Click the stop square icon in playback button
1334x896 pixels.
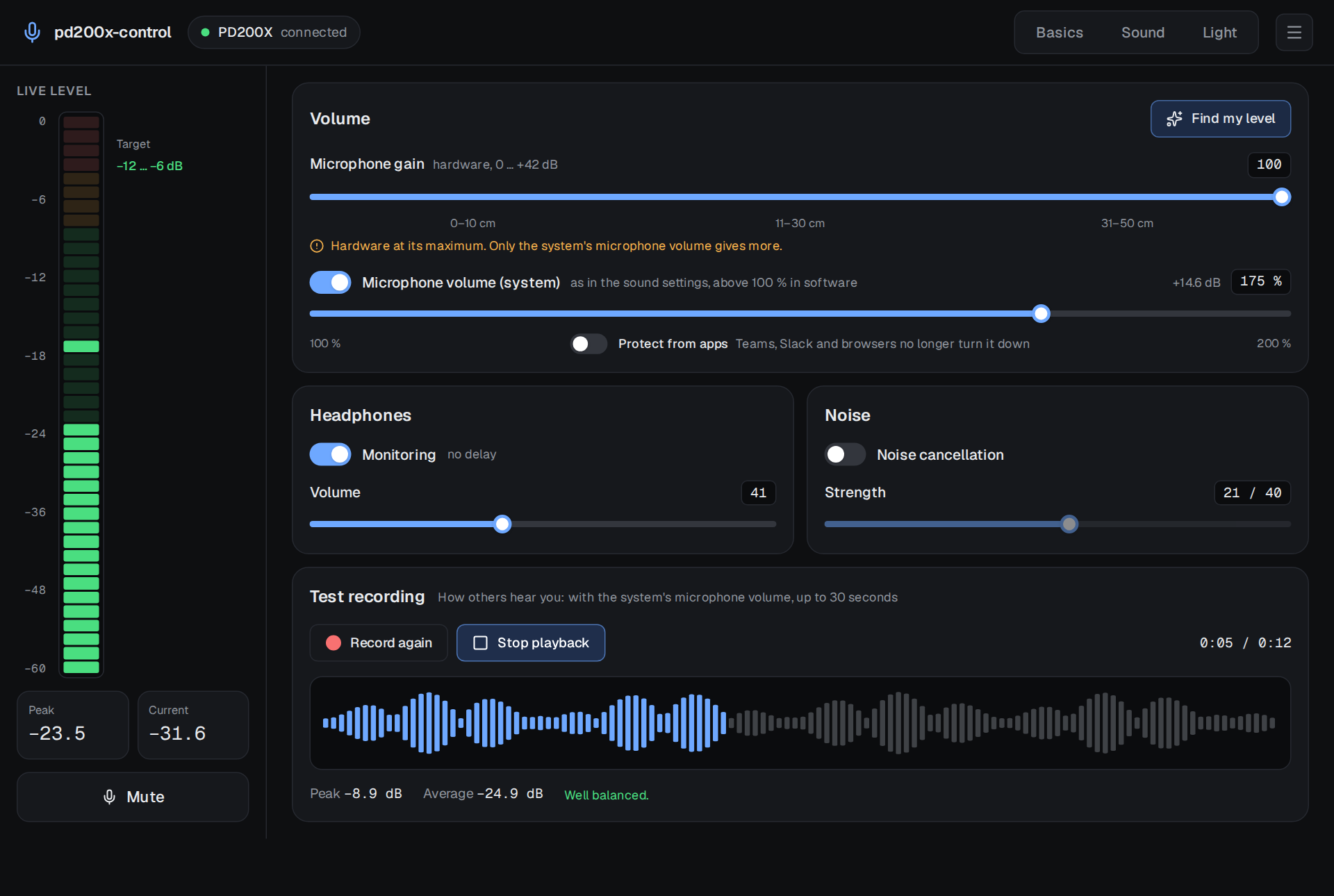pyautogui.click(x=480, y=642)
